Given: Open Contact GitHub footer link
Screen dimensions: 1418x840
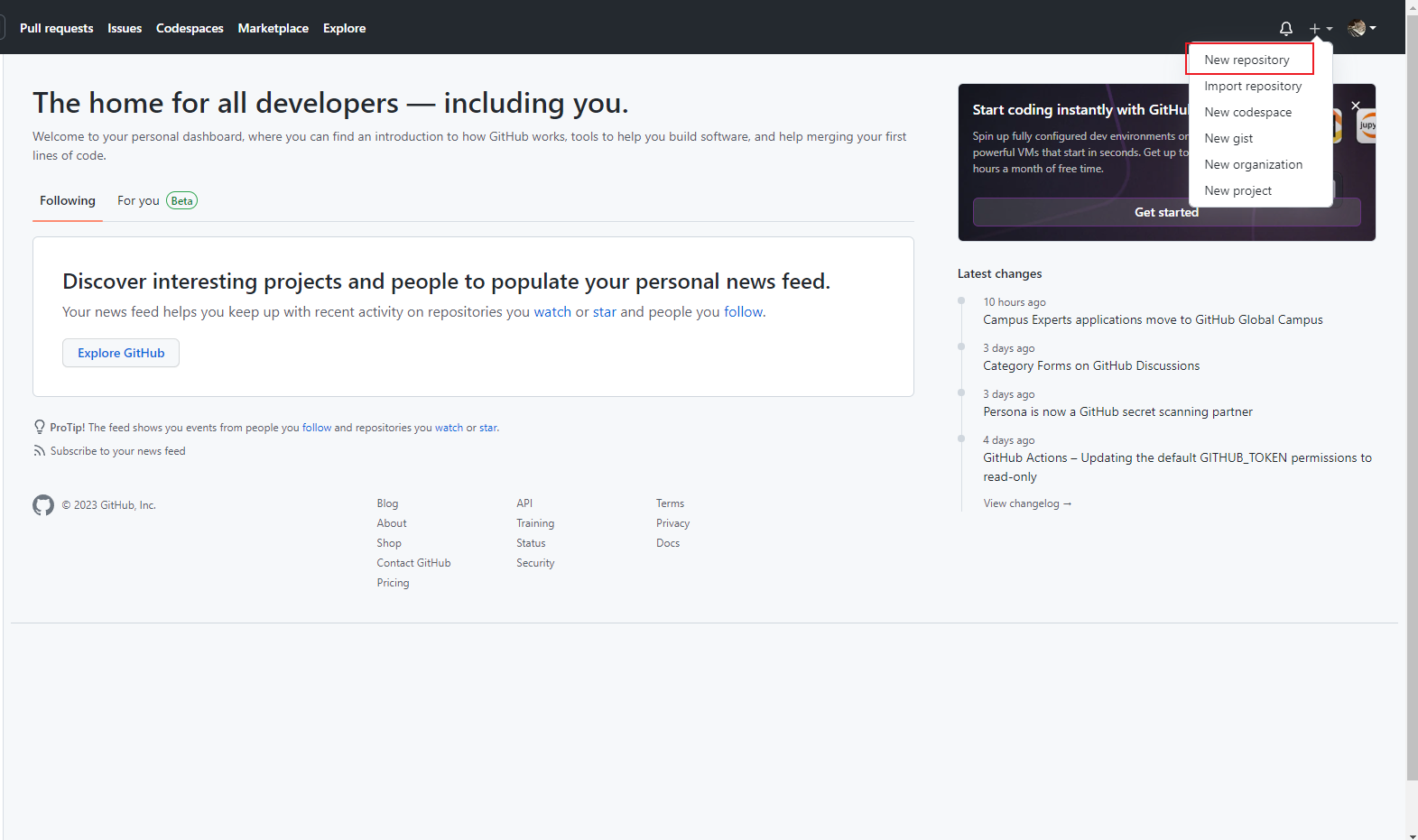Looking at the screenshot, I should [x=413, y=563].
